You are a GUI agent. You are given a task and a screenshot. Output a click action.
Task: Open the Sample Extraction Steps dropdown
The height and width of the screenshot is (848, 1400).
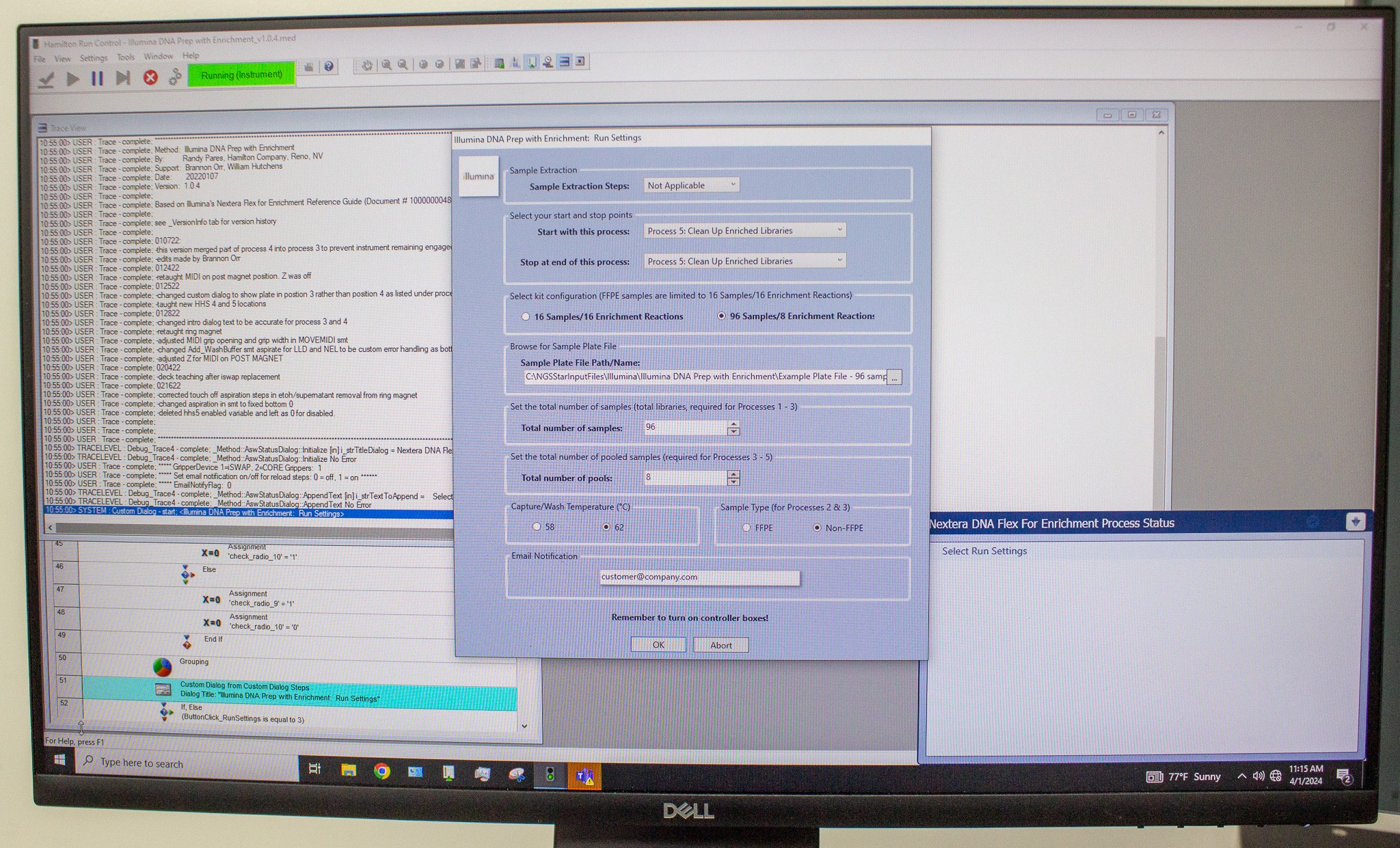[733, 185]
